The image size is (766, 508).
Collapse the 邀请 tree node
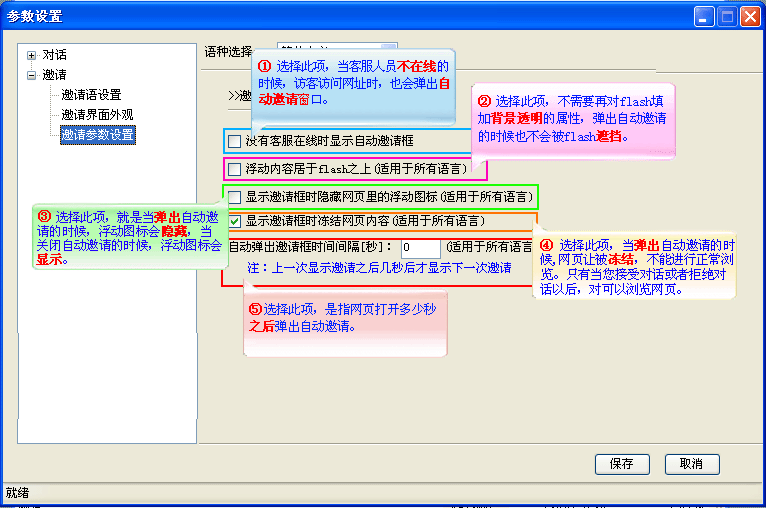[31, 75]
